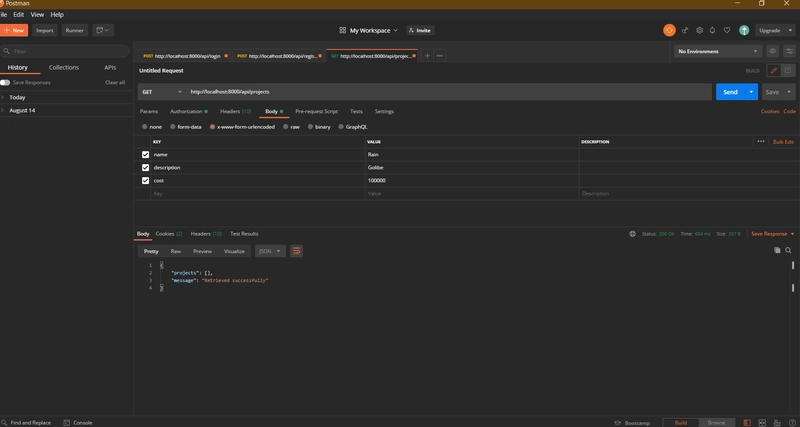The image size is (800, 427).
Task: Click the pencil edit icon near BUILD
Action: click(773, 70)
